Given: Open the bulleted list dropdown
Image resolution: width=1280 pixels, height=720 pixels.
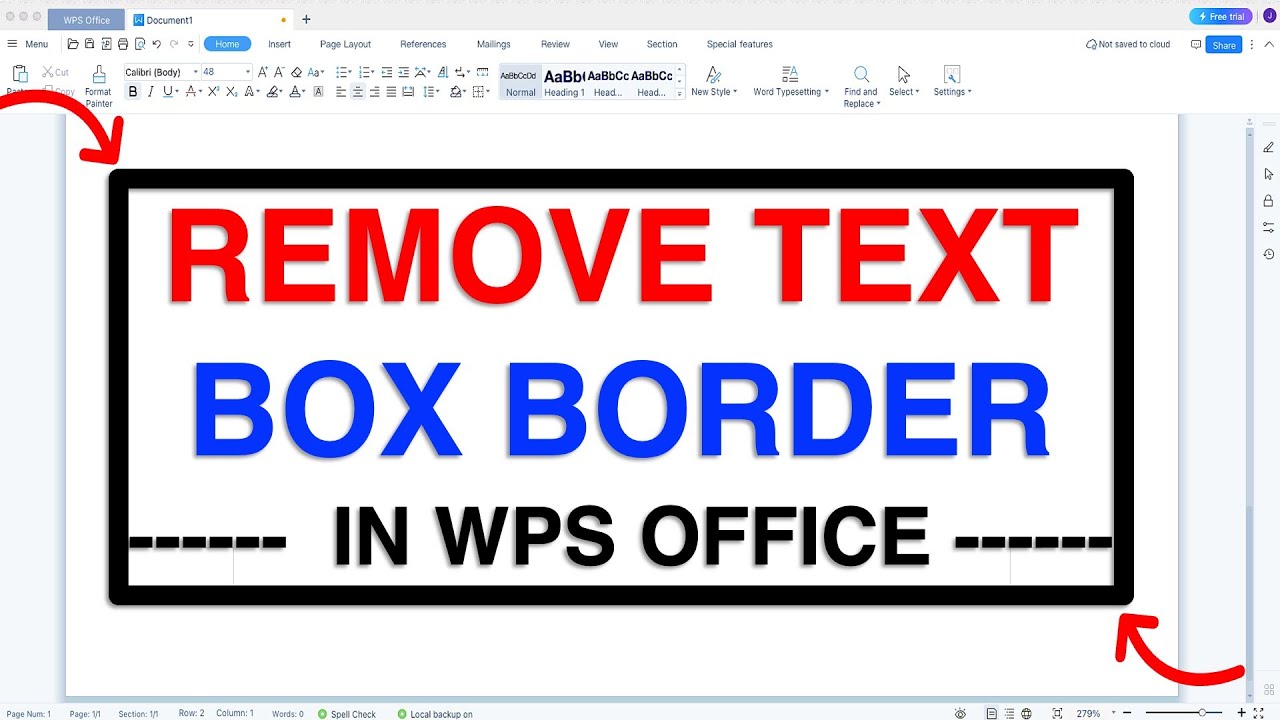Looking at the screenshot, I should click(349, 72).
